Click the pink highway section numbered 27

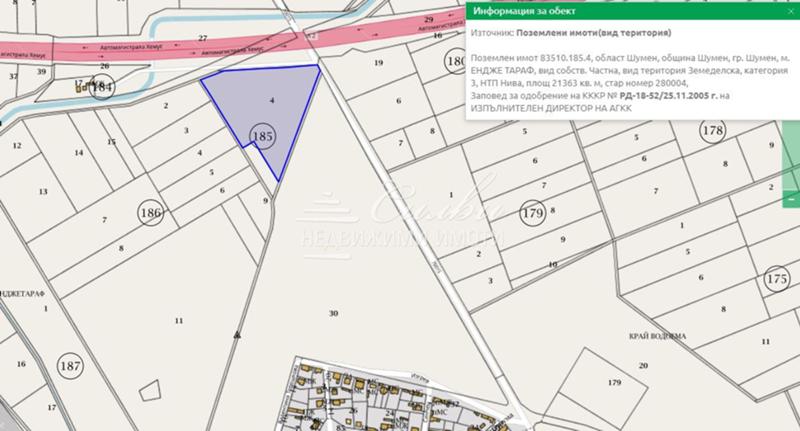(x=203, y=38)
